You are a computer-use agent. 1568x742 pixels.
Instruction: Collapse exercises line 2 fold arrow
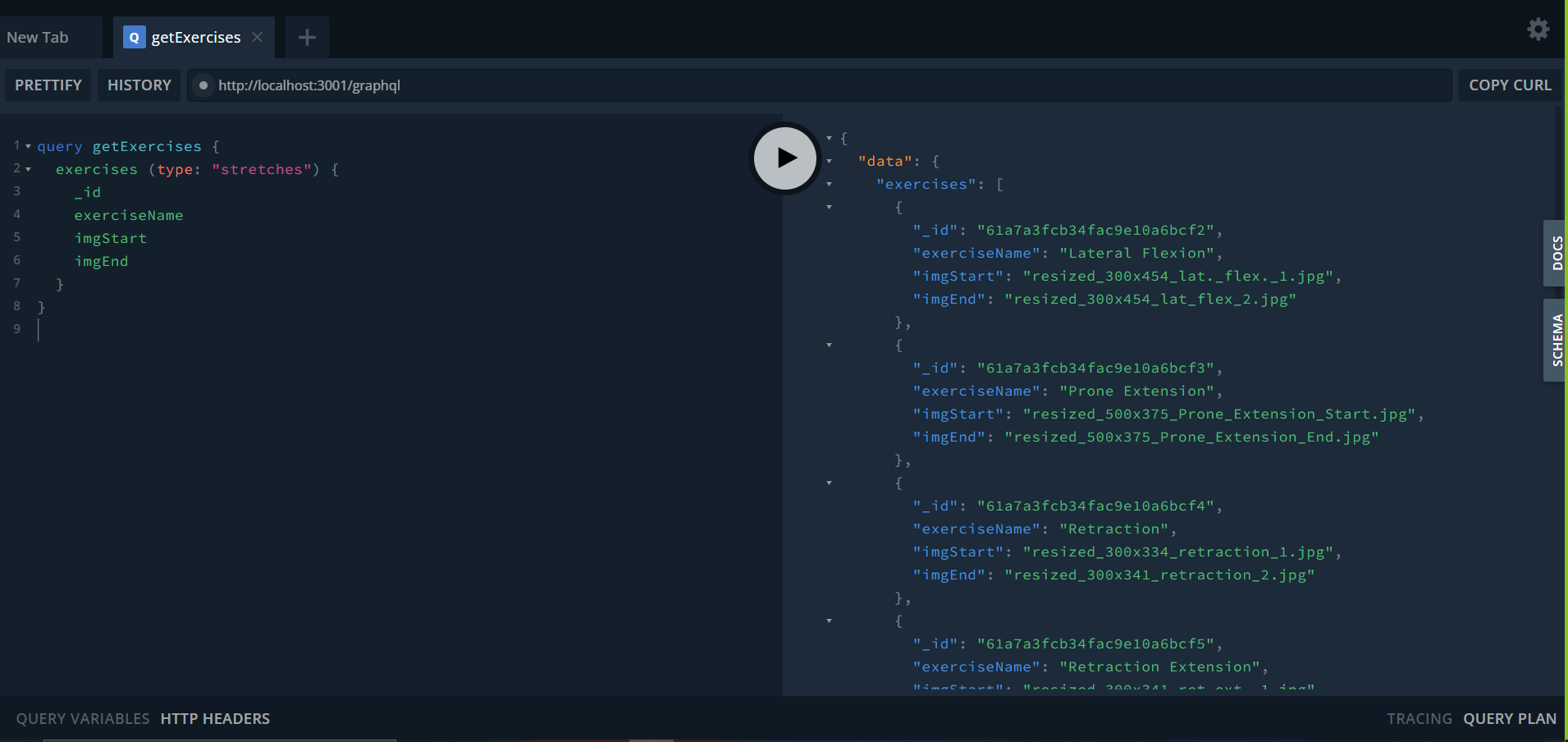click(28, 170)
